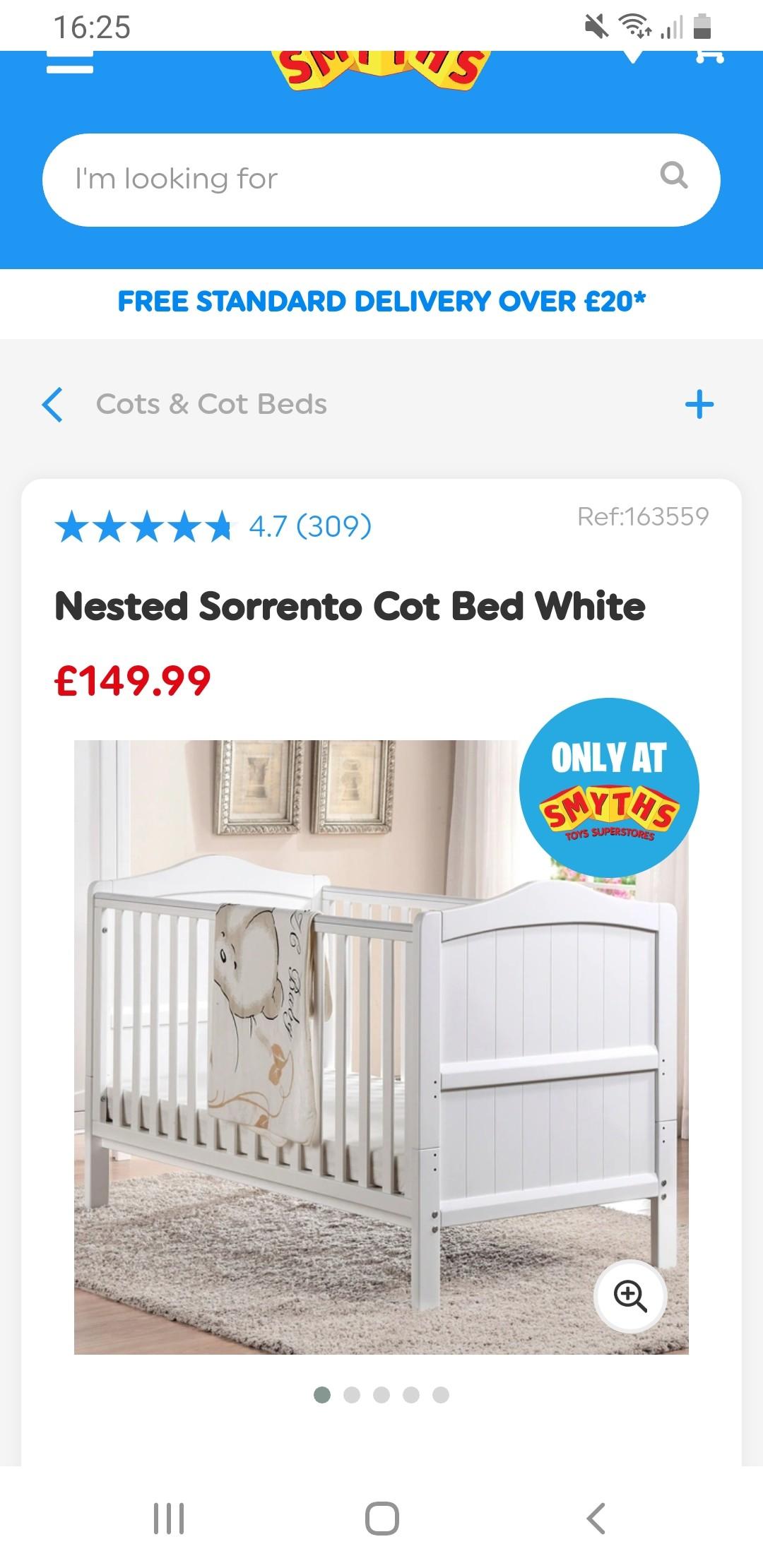Tap the search magnifier icon

tap(673, 174)
